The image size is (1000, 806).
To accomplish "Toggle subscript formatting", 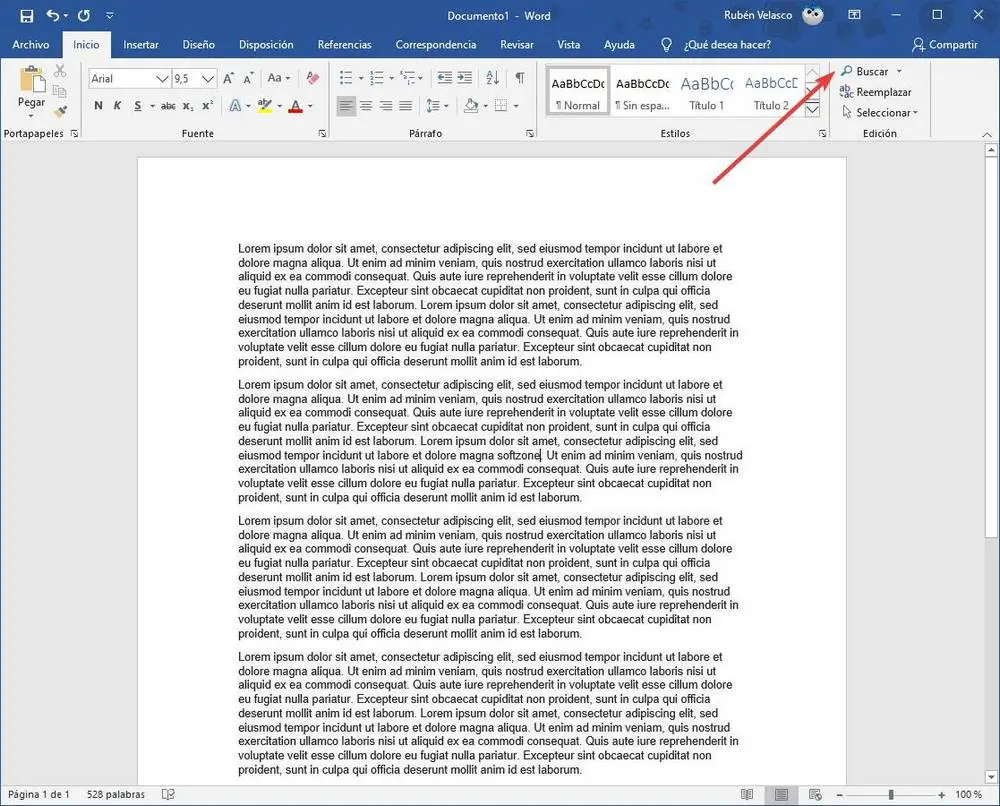I will tap(188, 106).
